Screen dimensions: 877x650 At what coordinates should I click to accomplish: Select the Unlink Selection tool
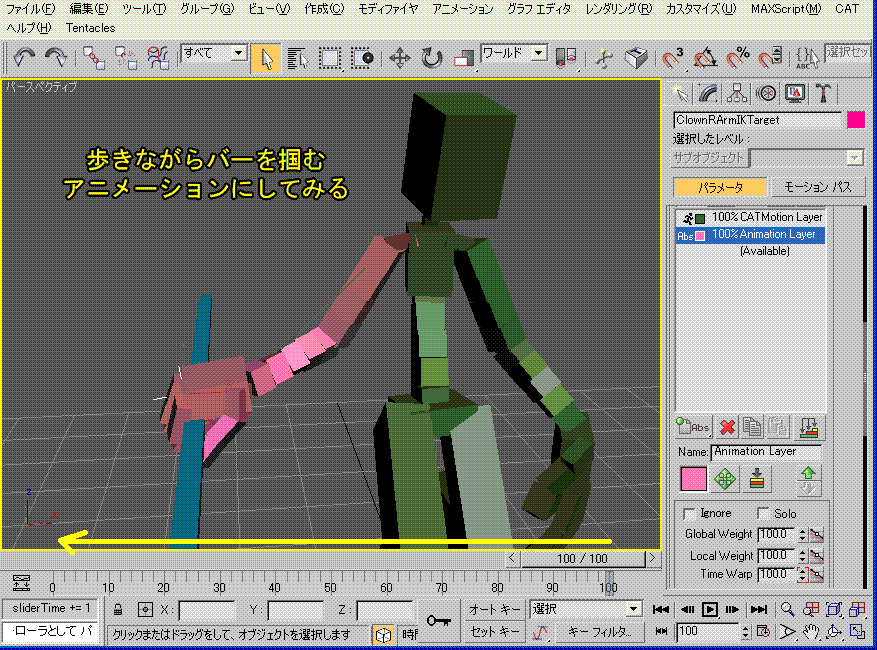tap(126, 58)
